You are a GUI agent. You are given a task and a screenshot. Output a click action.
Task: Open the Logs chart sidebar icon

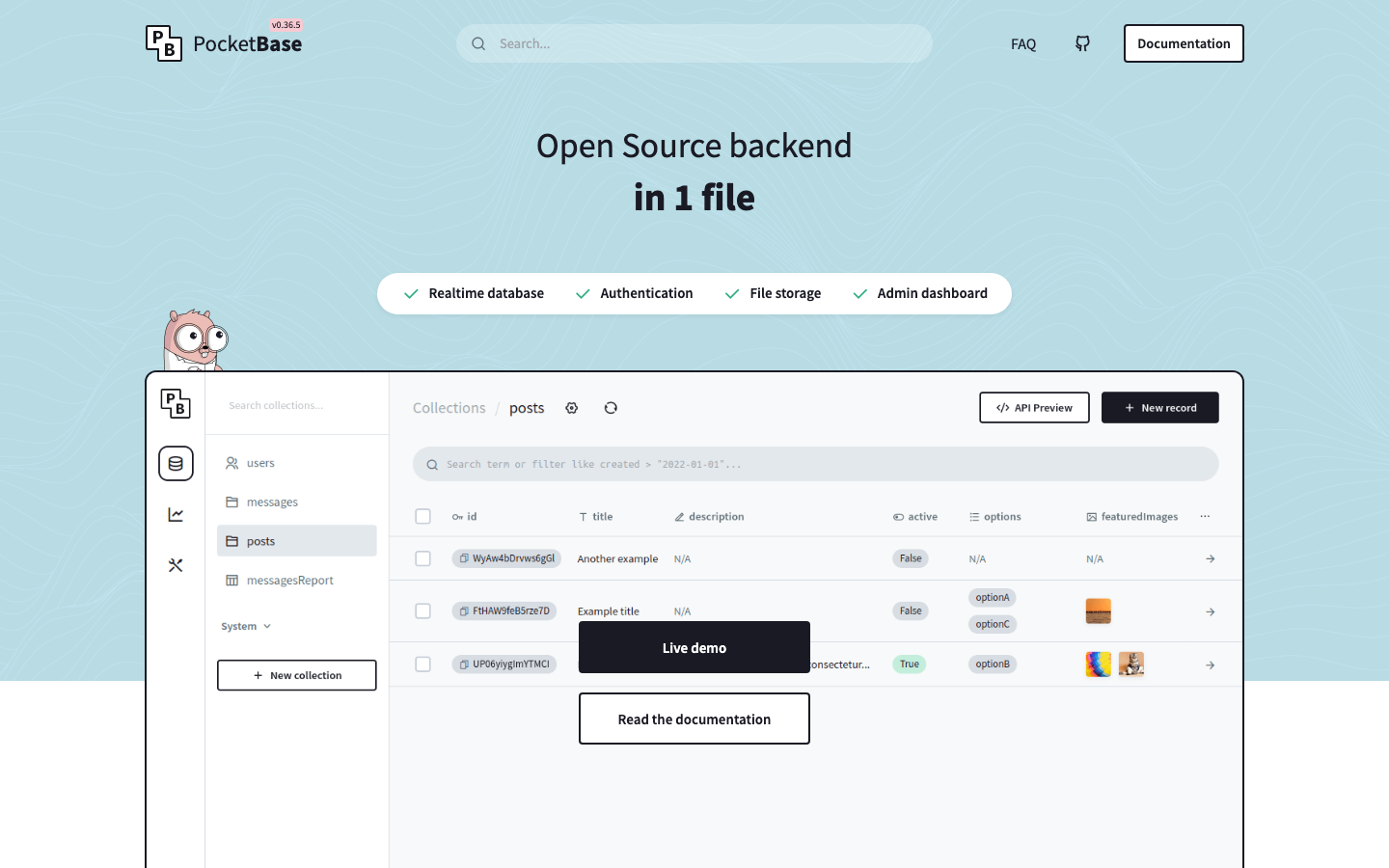[x=176, y=515]
